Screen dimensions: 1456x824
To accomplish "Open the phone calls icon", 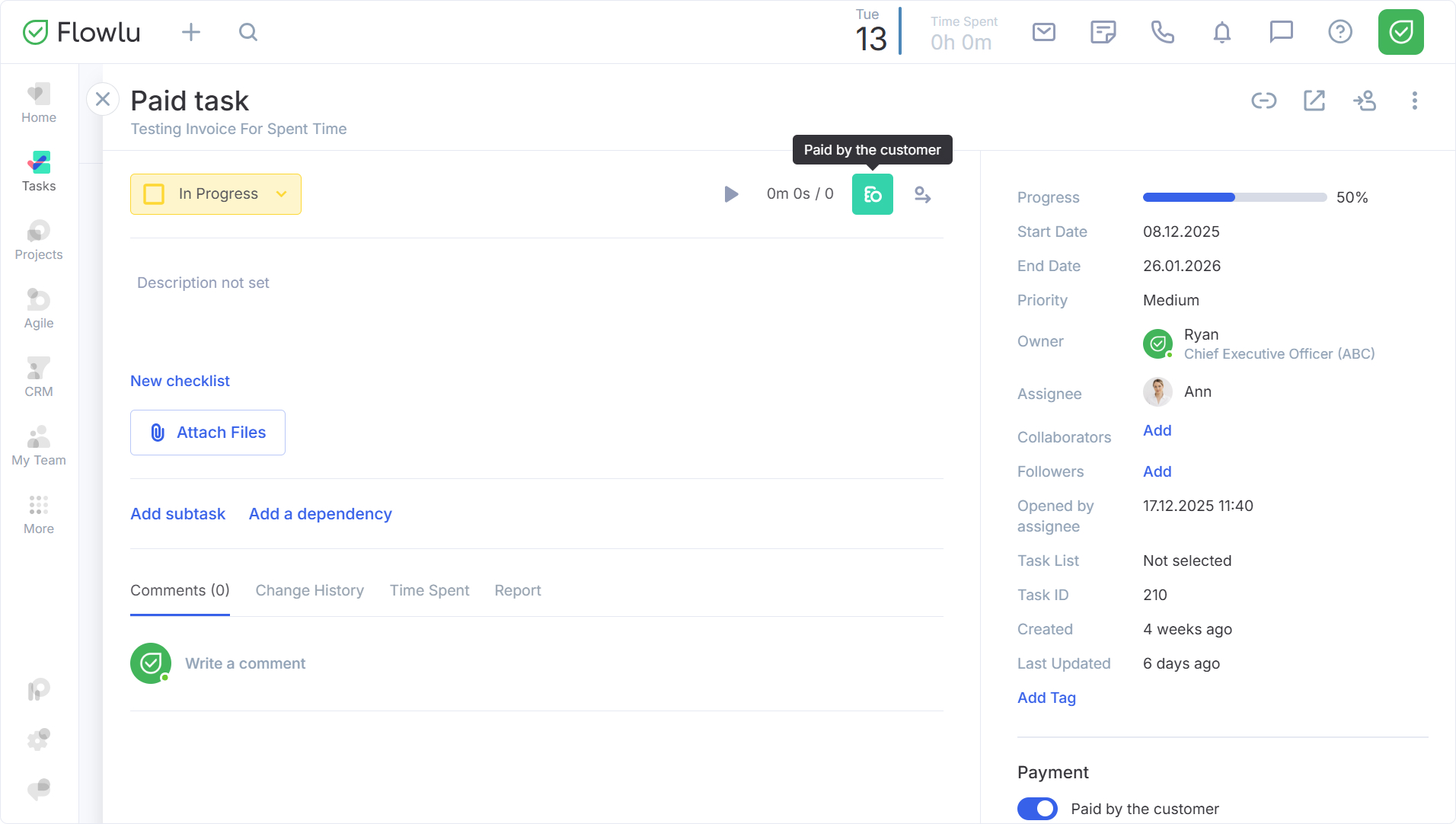I will tap(1162, 32).
